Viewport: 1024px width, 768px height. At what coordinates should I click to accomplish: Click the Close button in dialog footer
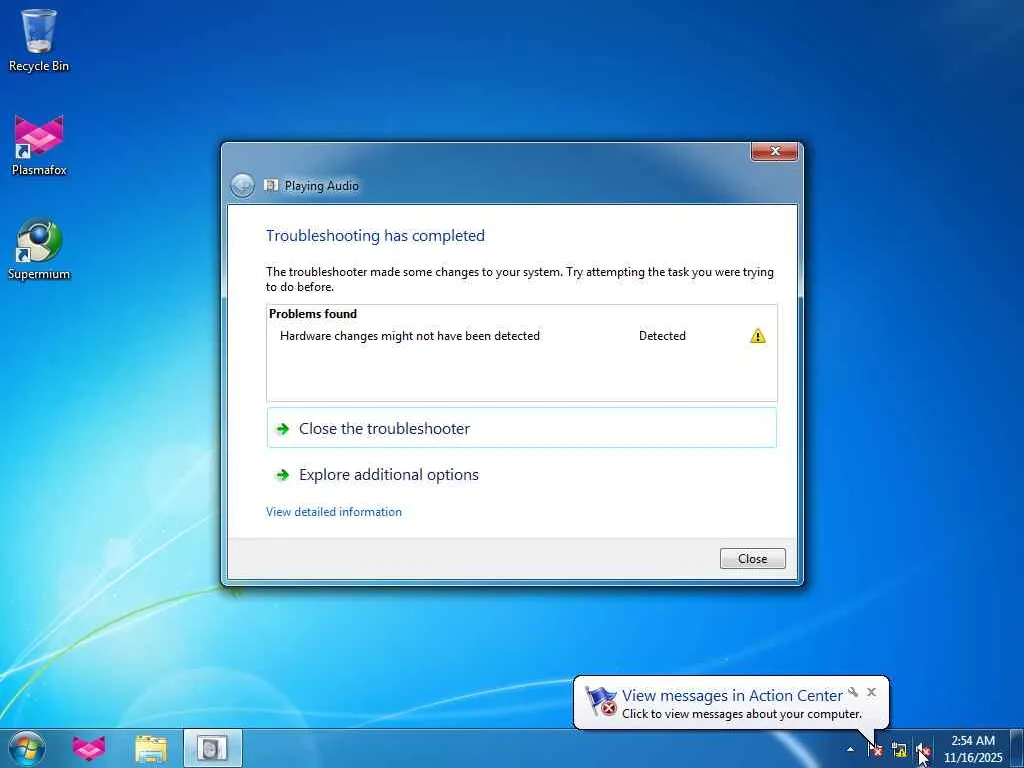752,559
